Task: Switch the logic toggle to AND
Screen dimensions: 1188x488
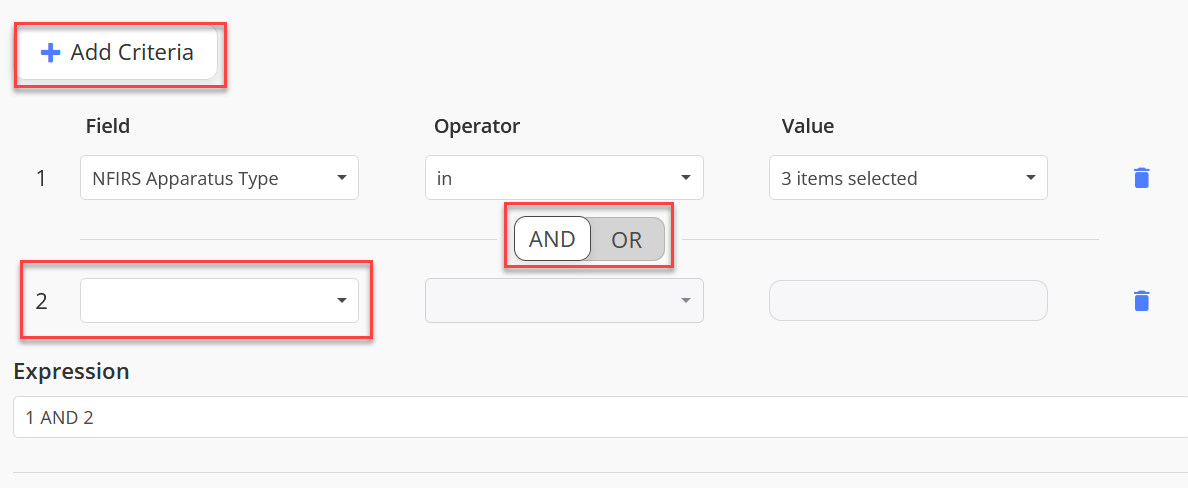Action: [552, 239]
